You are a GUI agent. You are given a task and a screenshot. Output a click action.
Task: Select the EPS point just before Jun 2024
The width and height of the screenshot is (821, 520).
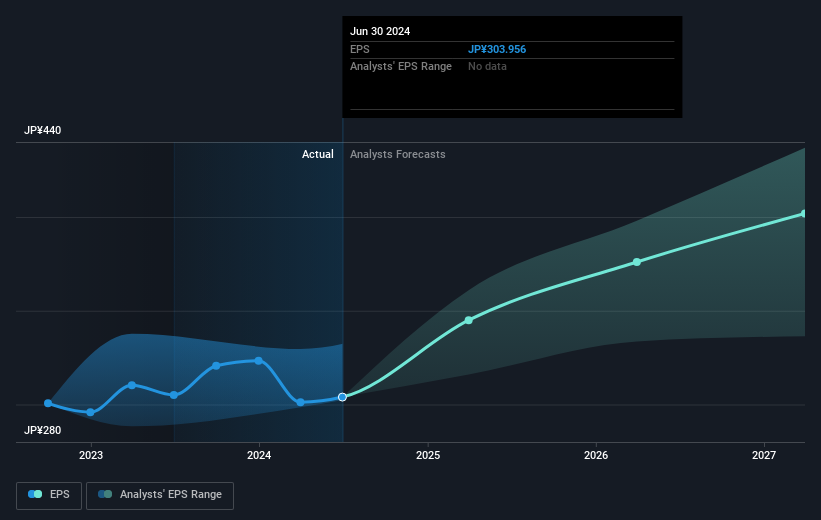[x=301, y=402]
